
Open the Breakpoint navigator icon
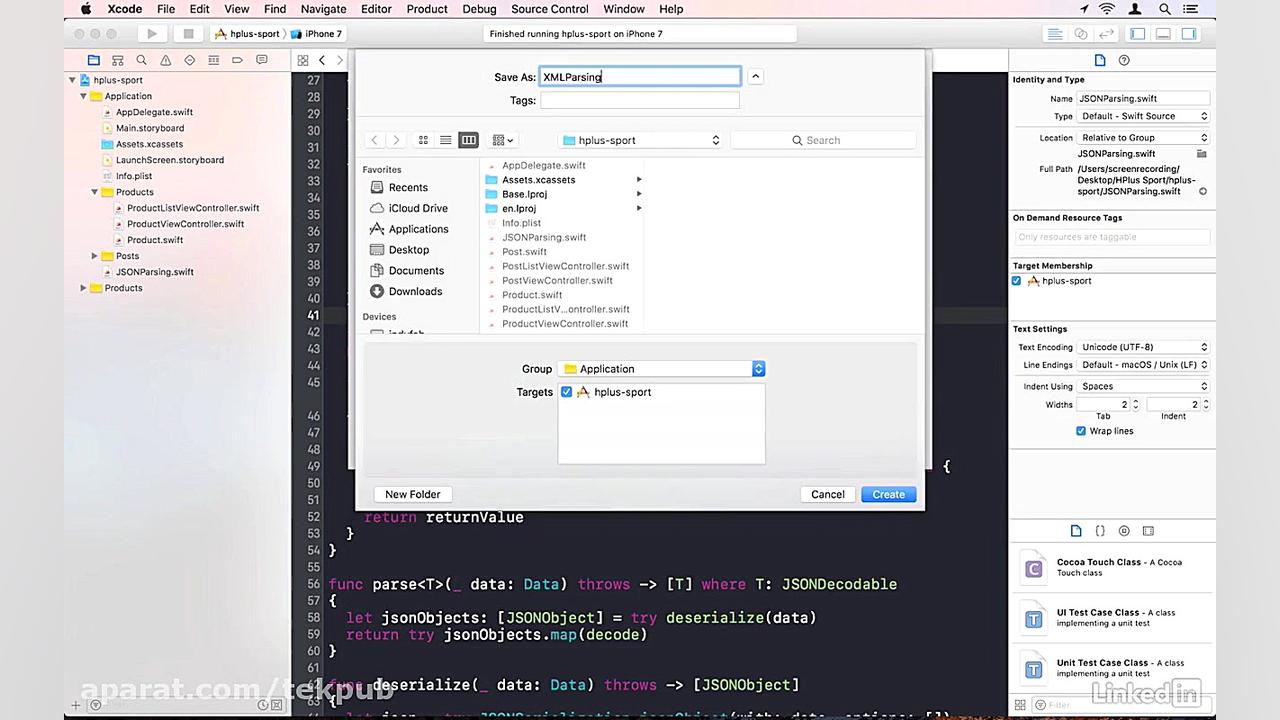click(237, 60)
